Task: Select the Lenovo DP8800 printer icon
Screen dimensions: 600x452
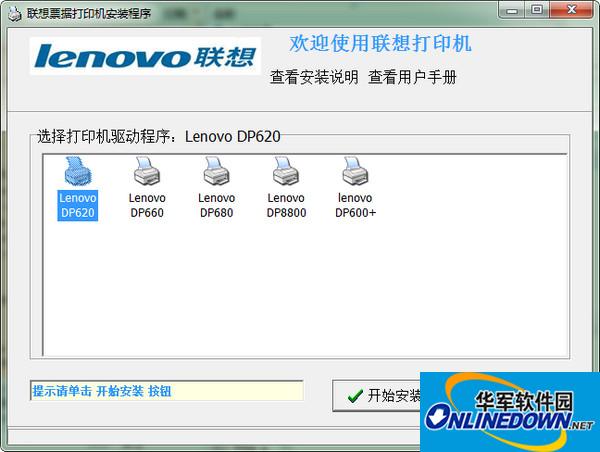Action: (286, 171)
